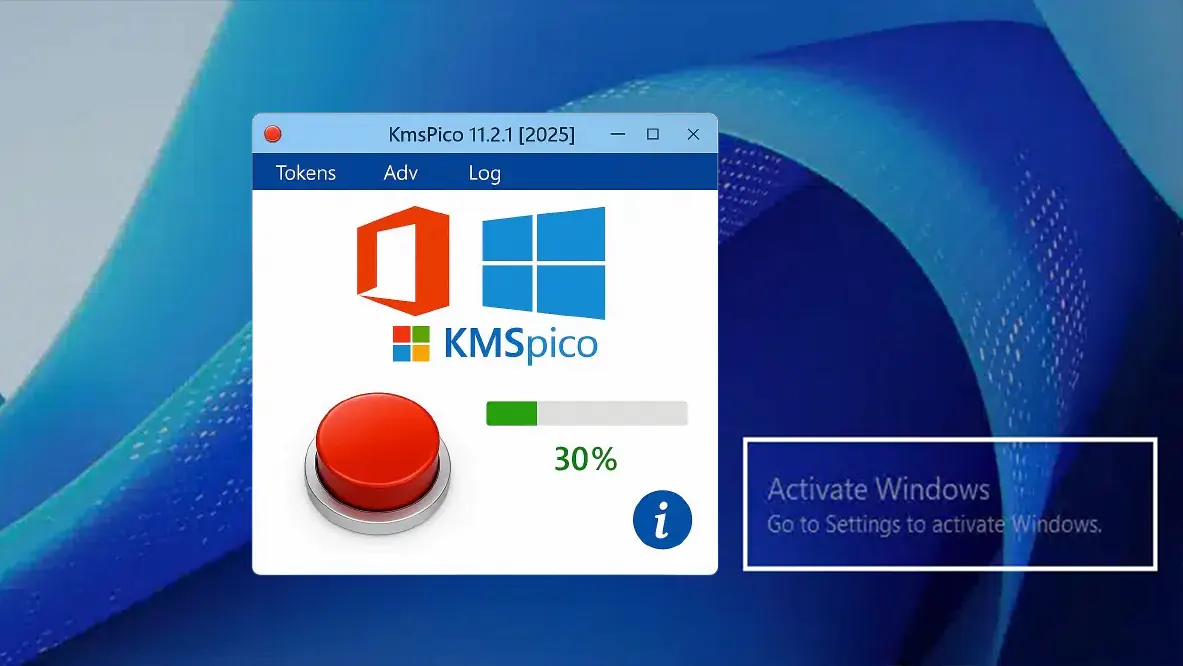
Task: Click the 30% percentage label
Action: (x=584, y=459)
